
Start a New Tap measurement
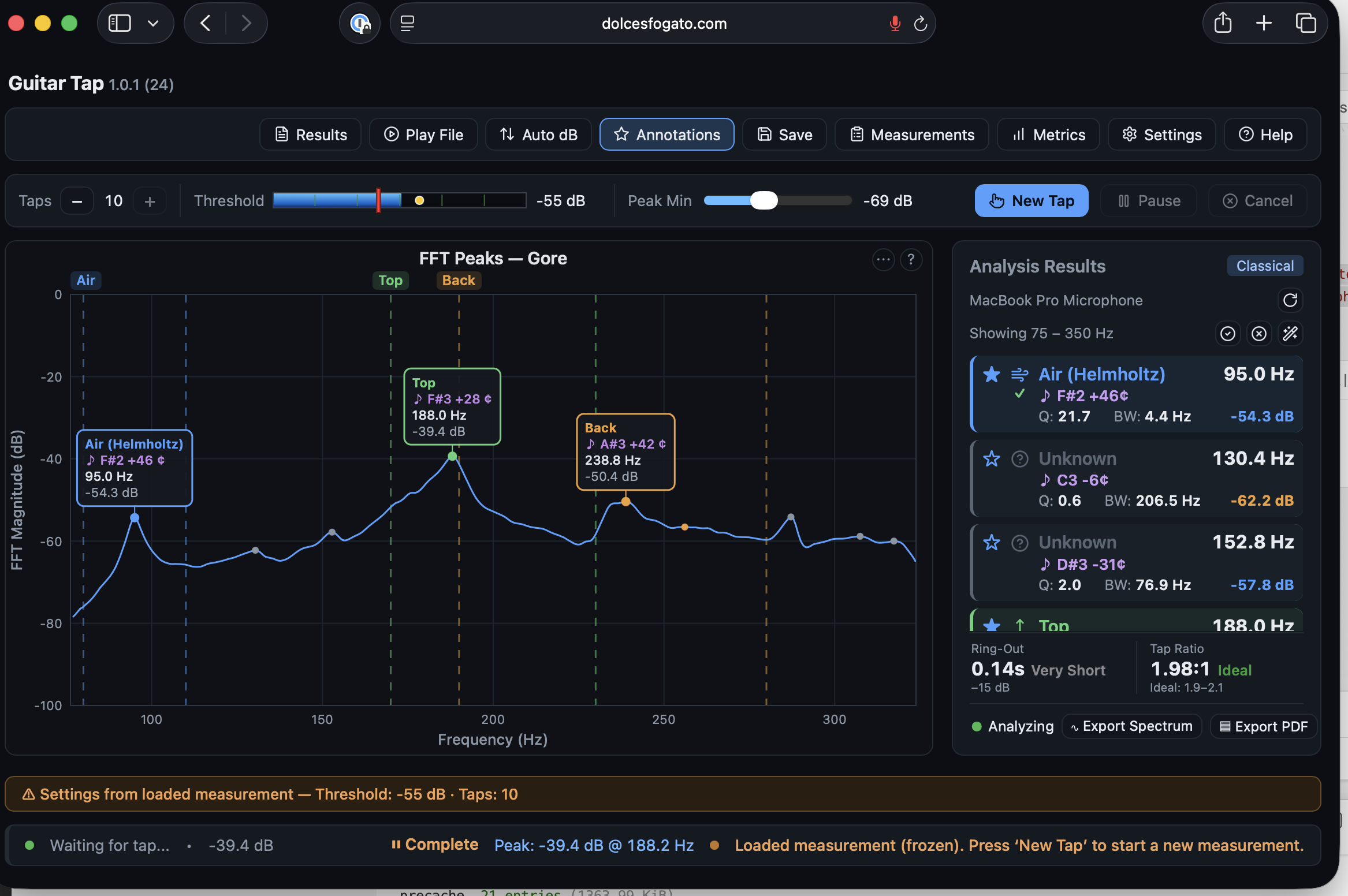pos(1032,200)
